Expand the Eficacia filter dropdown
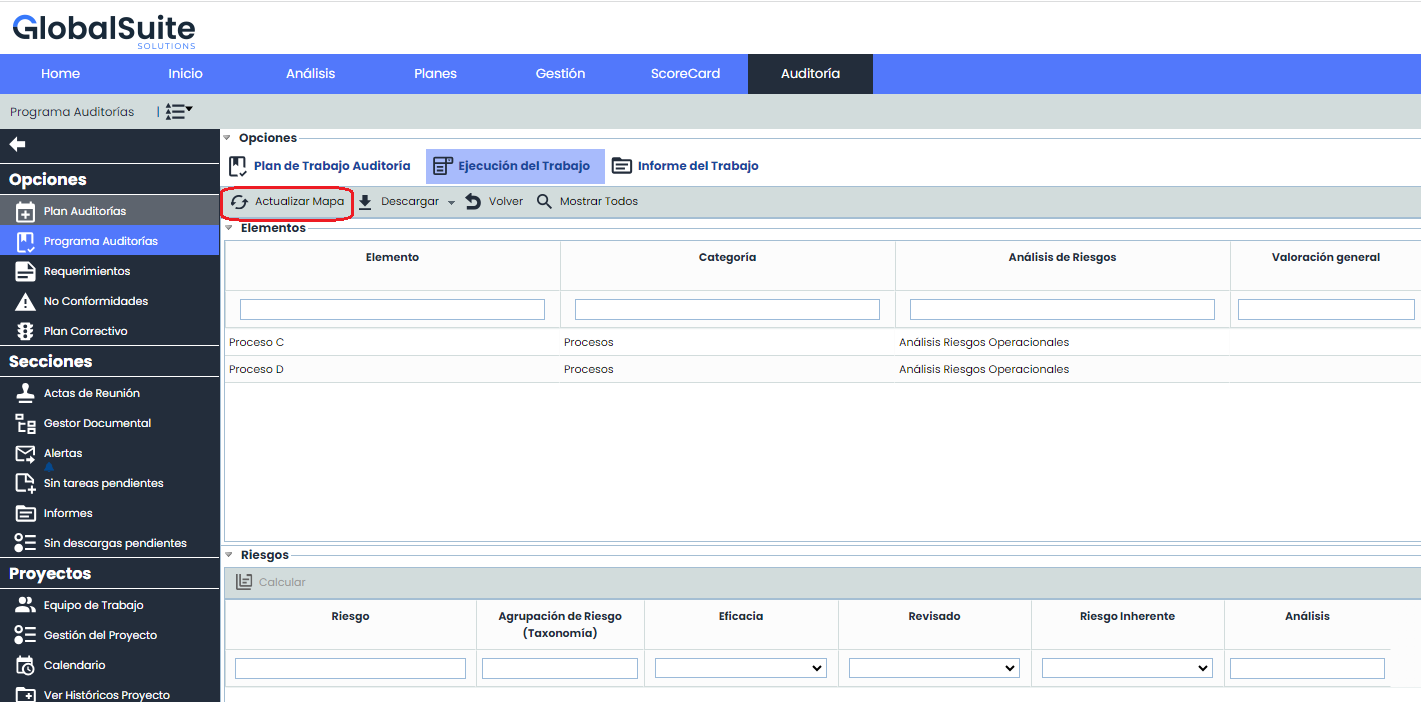The width and height of the screenshot is (1421, 702). pyautogui.click(x=740, y=668)
